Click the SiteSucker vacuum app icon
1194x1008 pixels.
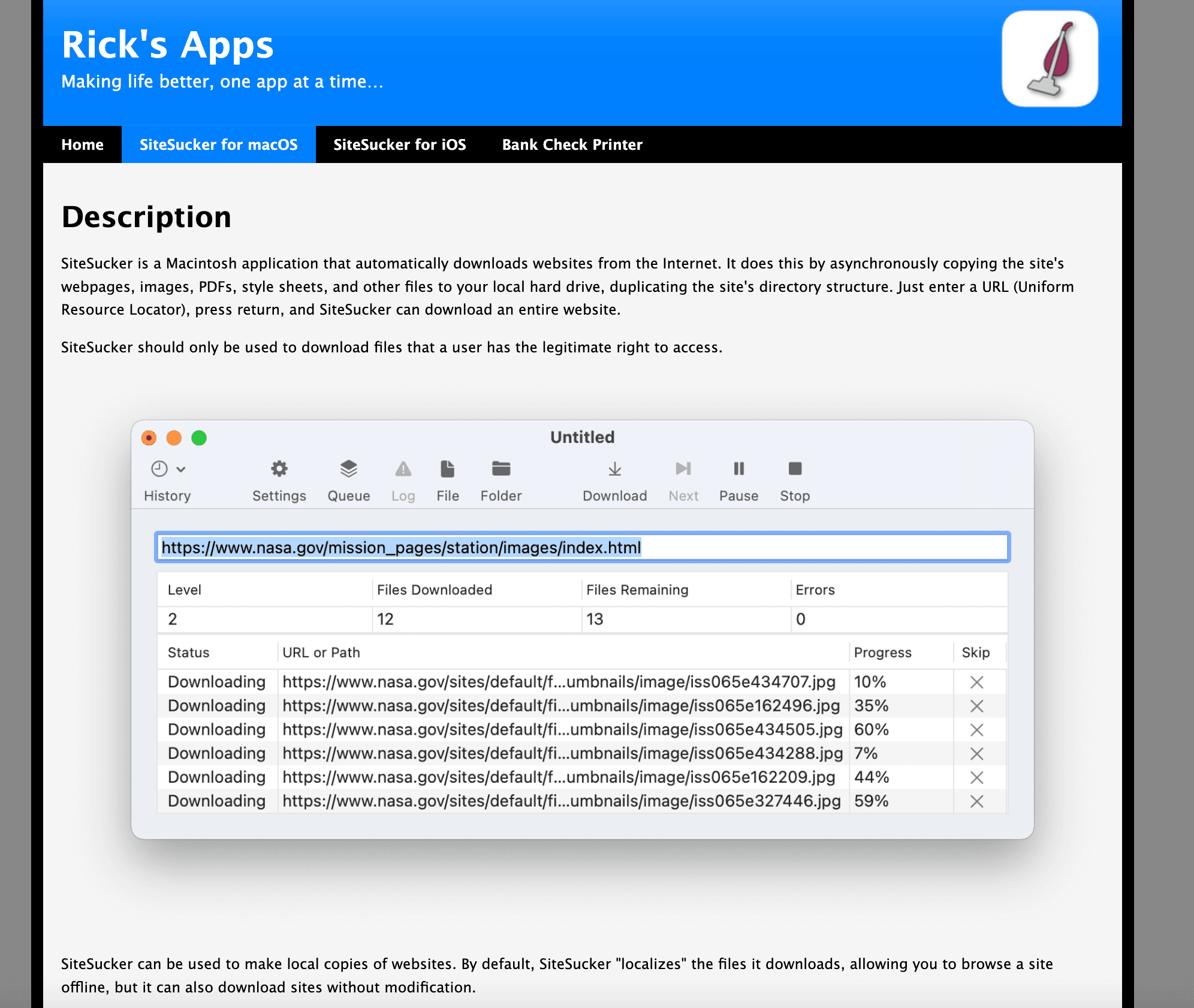(x=1050, y=59)
